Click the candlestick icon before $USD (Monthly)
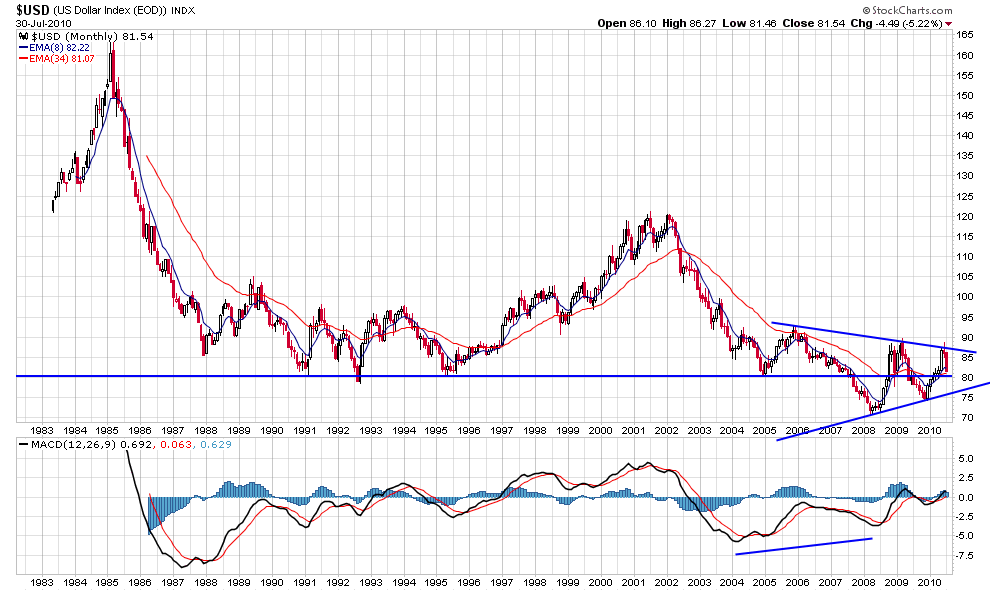 tap(23, 37)
